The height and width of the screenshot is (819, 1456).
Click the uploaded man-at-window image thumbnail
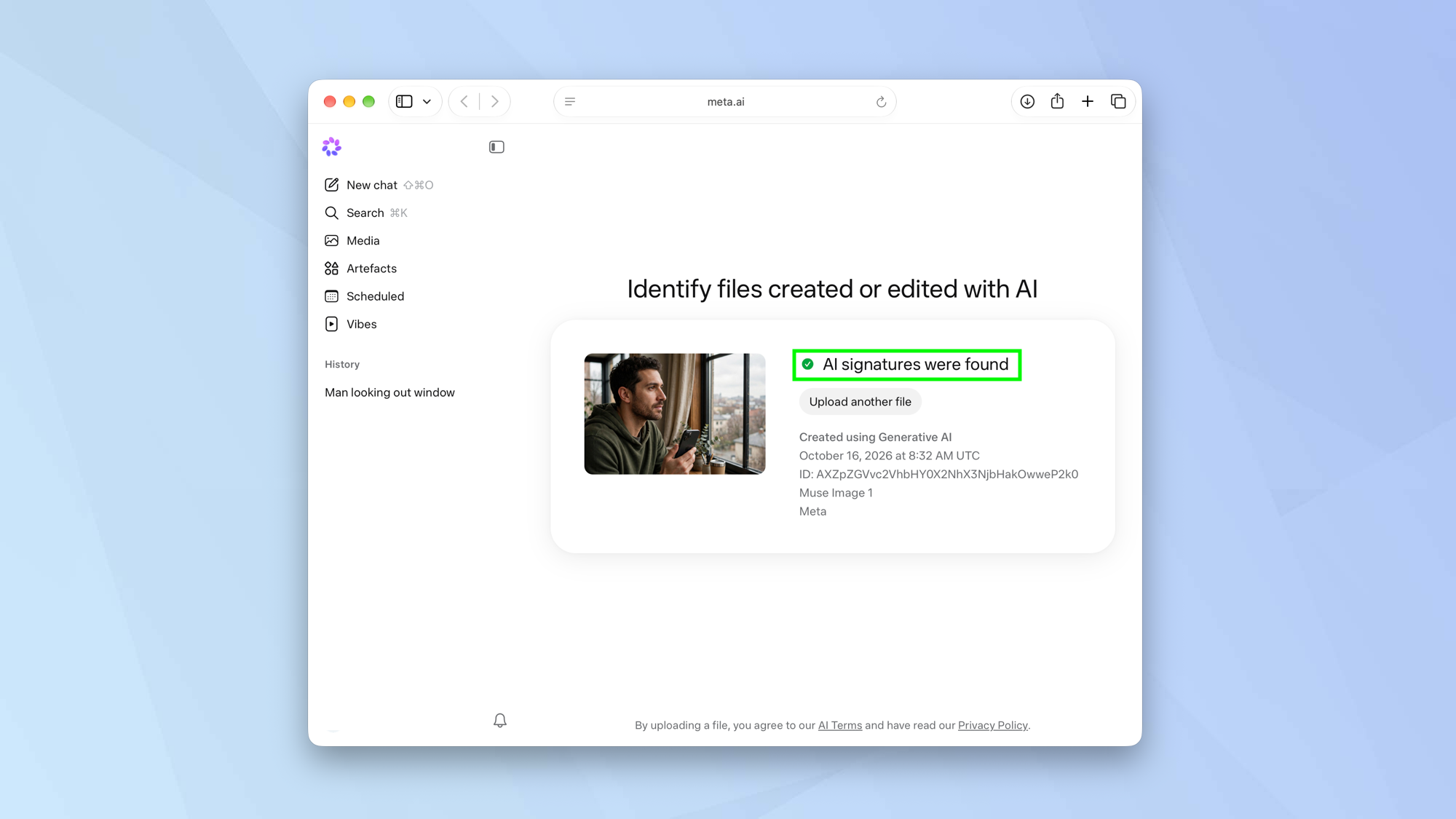(674, 414)
